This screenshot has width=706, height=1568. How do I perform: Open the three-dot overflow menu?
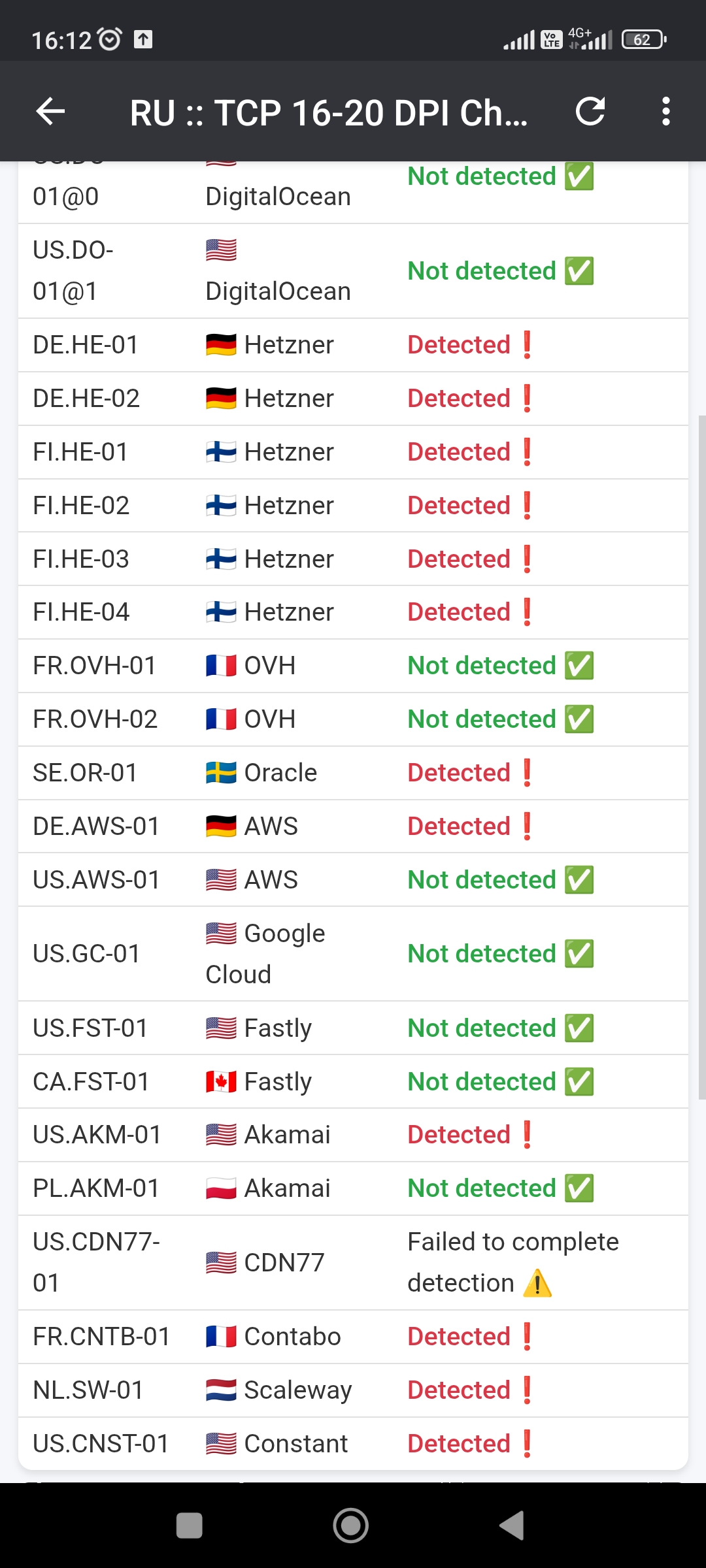click(665, 111)
